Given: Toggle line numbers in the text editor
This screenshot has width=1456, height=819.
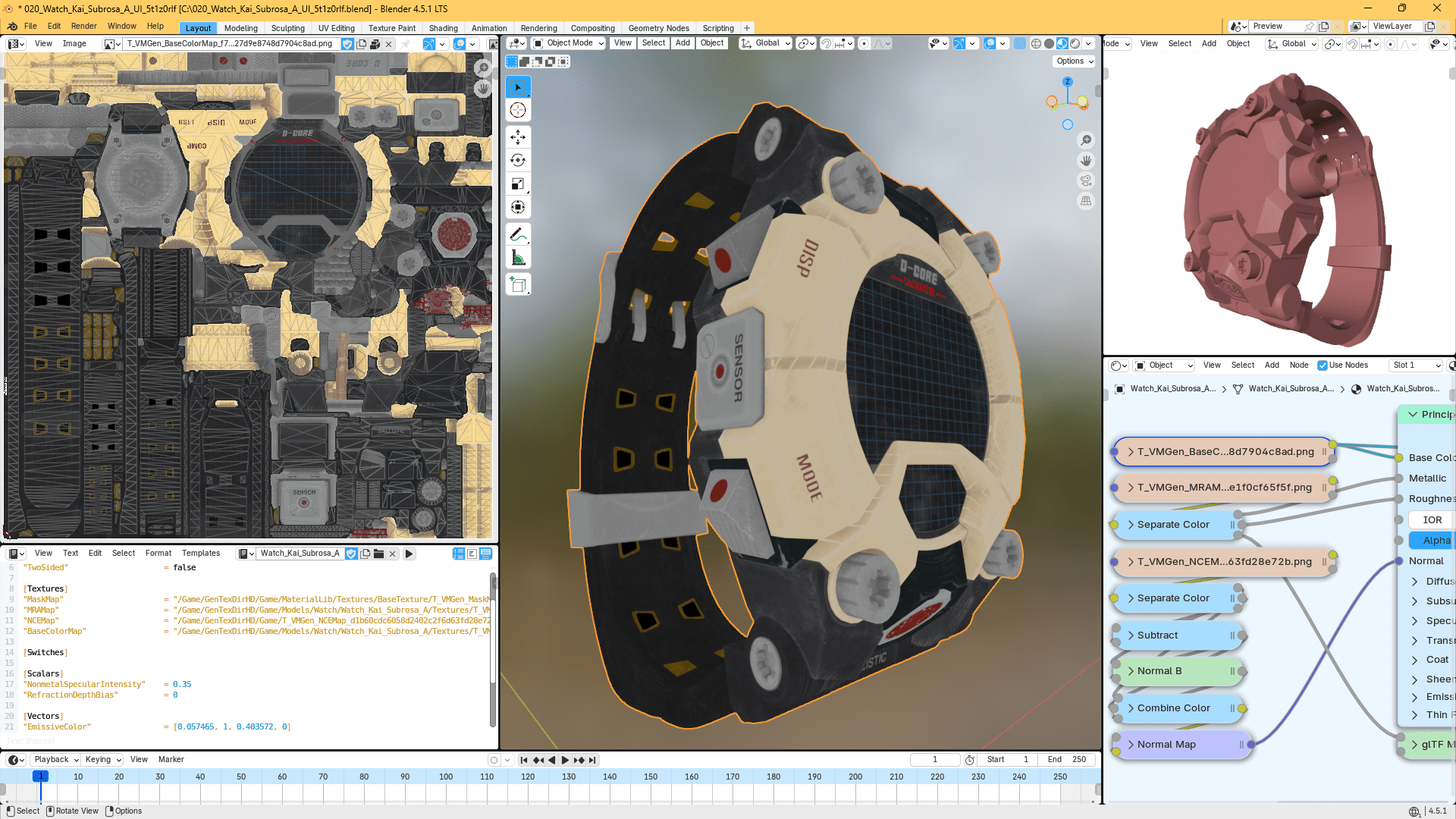Looking at the screenshot, I should coord(459,554).
